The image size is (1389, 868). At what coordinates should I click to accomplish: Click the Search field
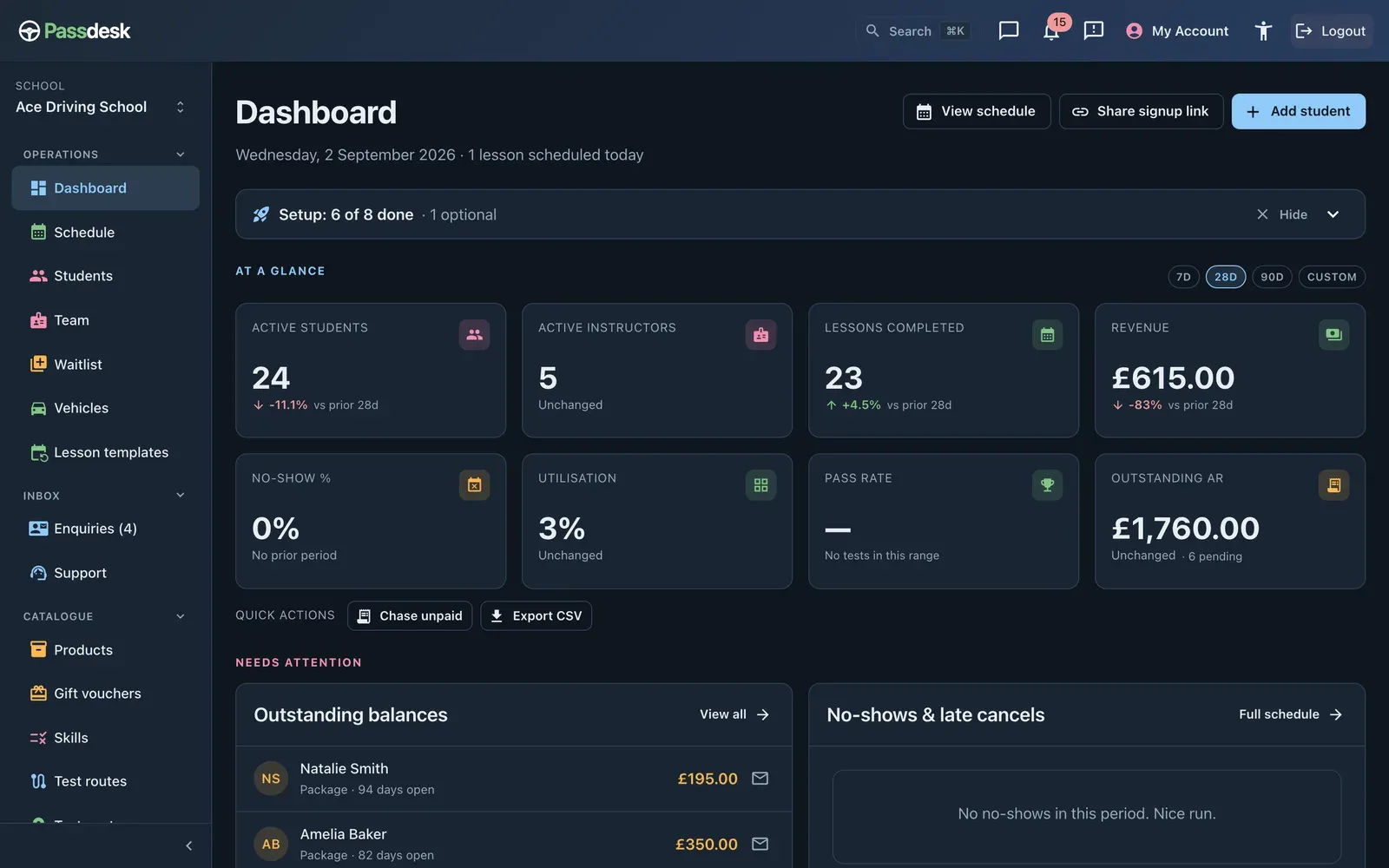pos(918,31)
